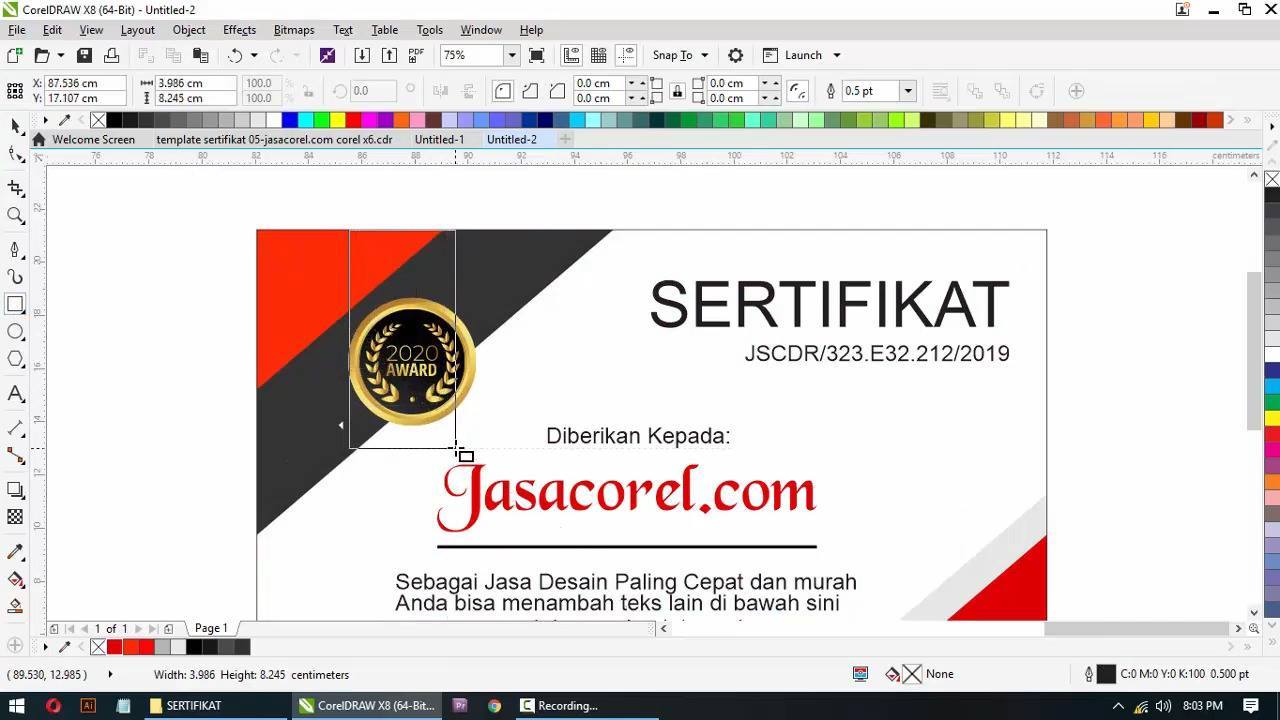The width and height of the screenshot is (1280, 720).
Task: Select the Zoom tool magnifier
Action: (x=15, y=215)
